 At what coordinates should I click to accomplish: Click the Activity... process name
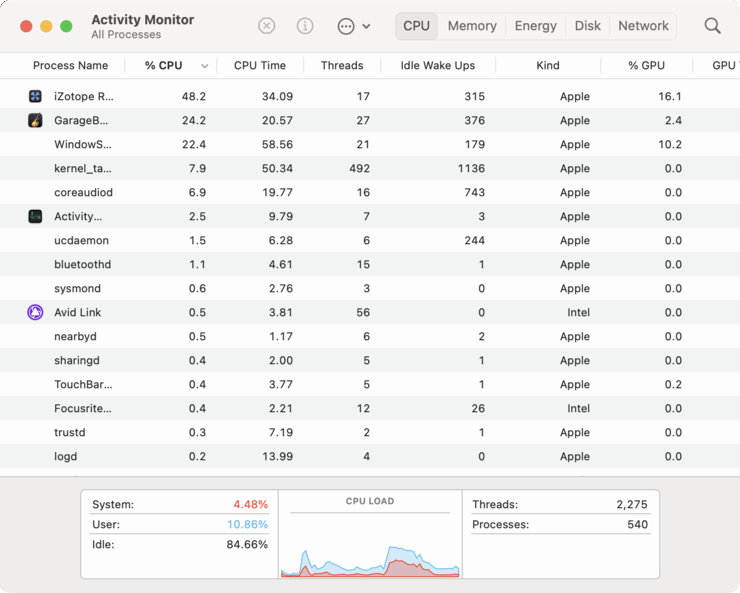coord(78,217)
